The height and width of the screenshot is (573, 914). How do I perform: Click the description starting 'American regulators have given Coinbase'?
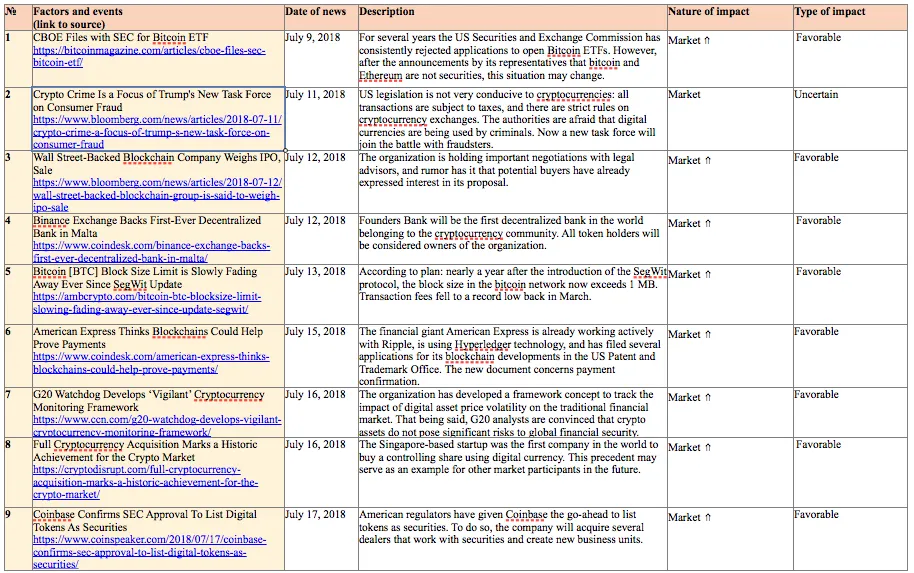point(501,527)
